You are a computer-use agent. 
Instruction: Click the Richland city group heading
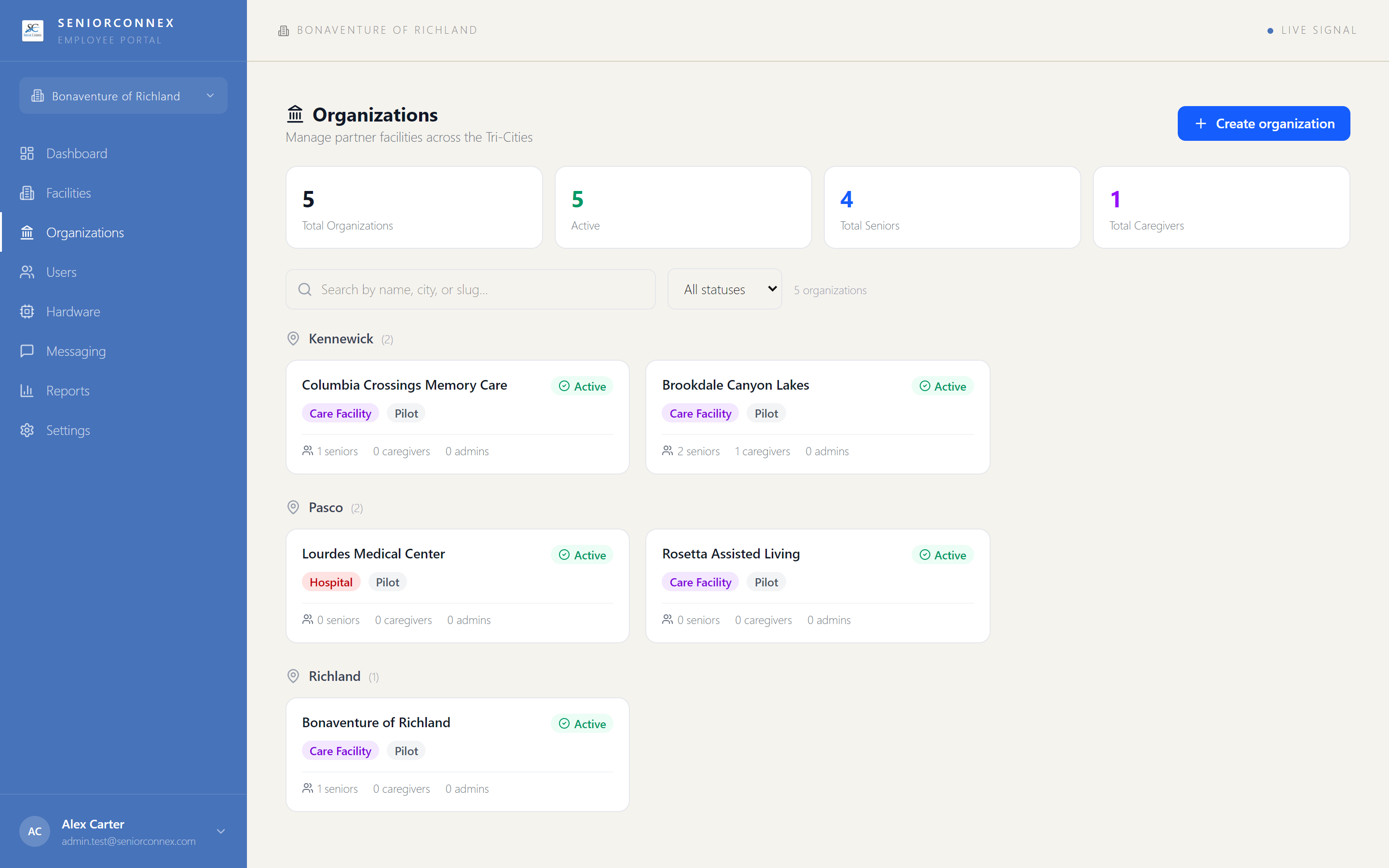point(335,676)
